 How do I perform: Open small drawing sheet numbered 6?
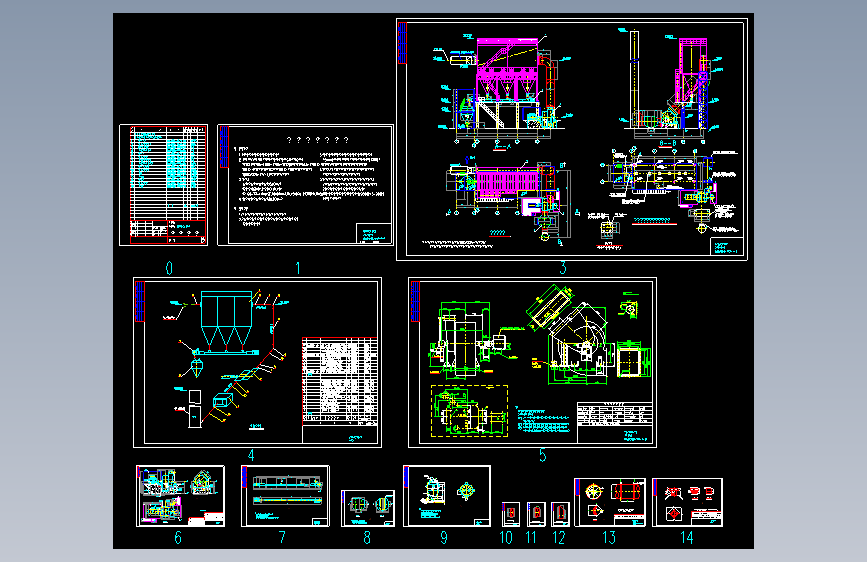click(x=180, y=496)
